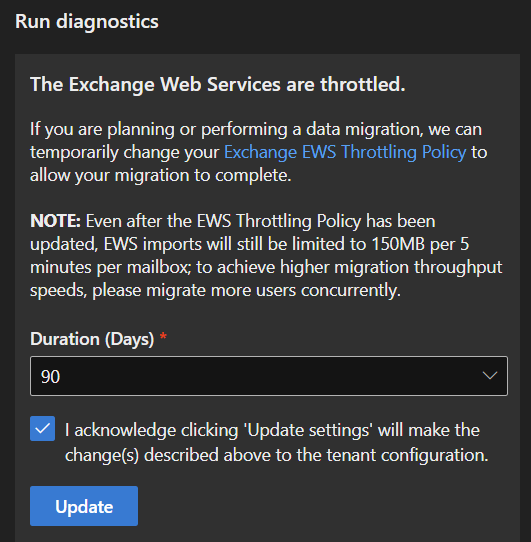The height and width of the screenshot is (542, 531).
Task: Click the bold NOTE: label
Action: coord(55,221)
